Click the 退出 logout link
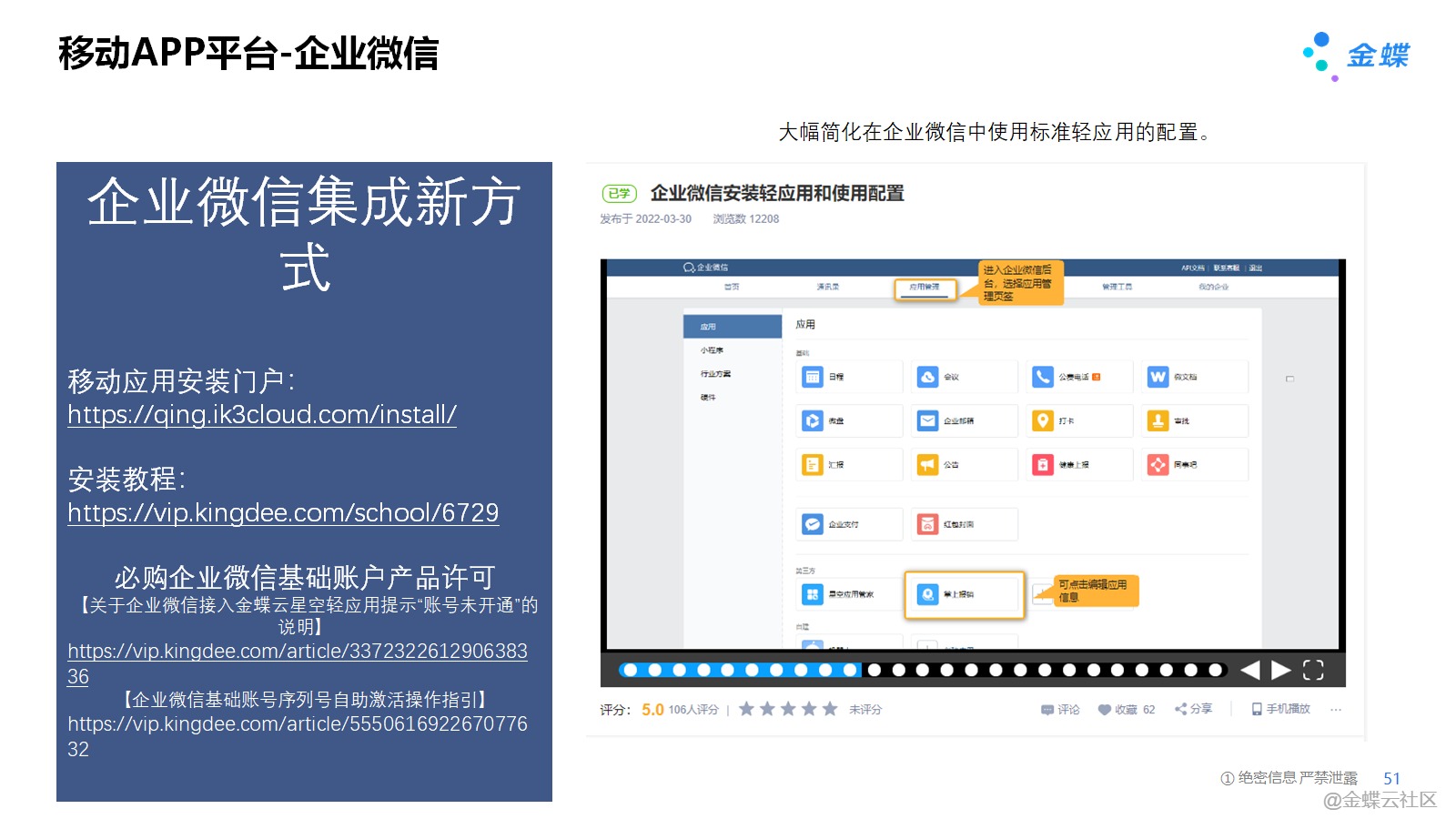 click(1256, 268)
